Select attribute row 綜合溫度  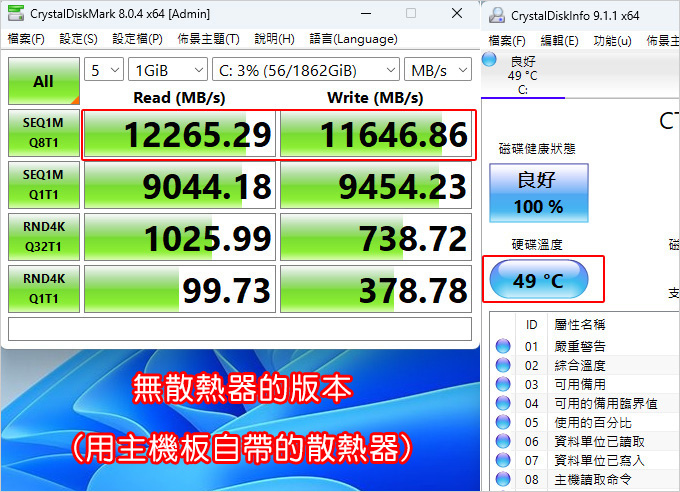585,365
